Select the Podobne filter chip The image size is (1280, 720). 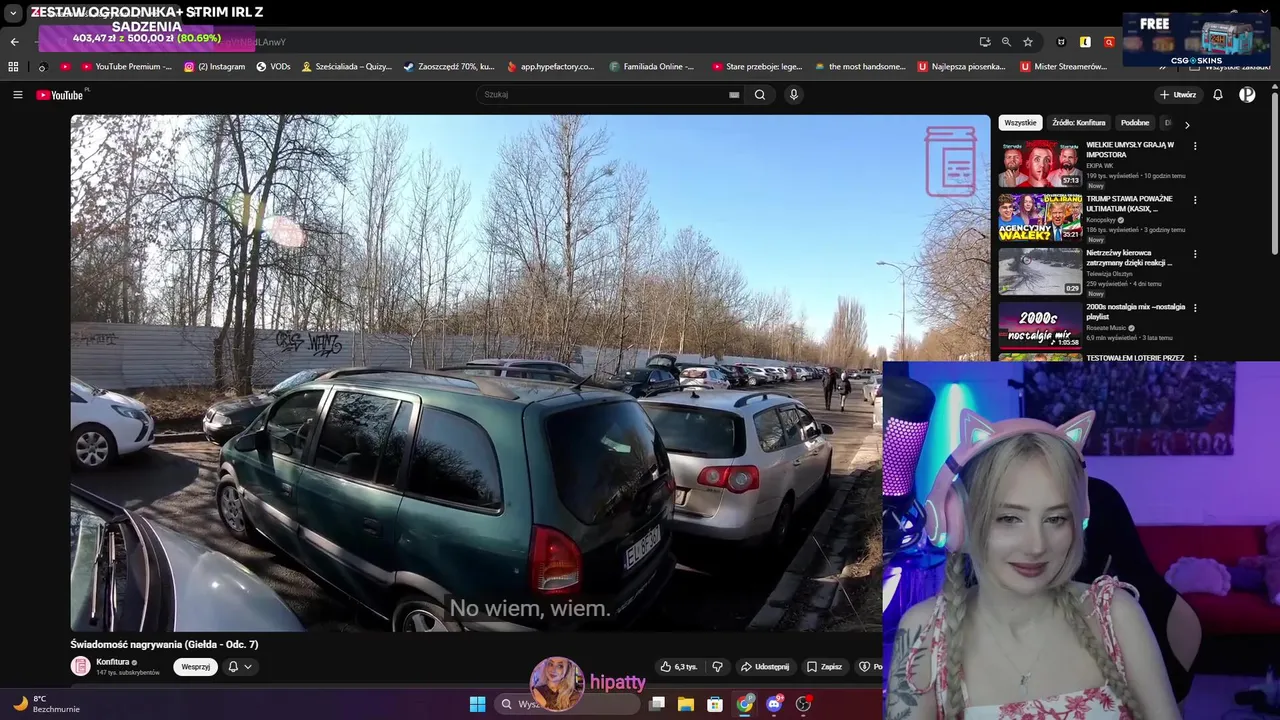(x=1135, y=123)
